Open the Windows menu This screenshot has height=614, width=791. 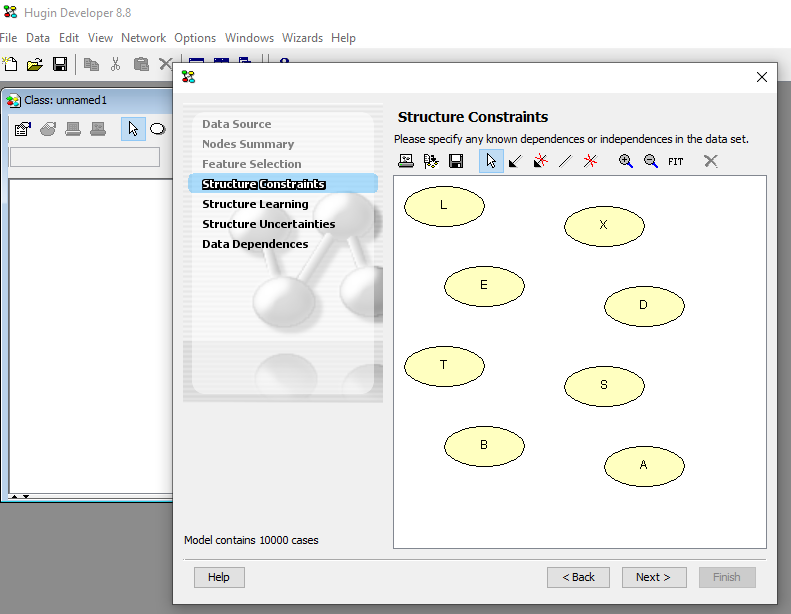(249, 38)
